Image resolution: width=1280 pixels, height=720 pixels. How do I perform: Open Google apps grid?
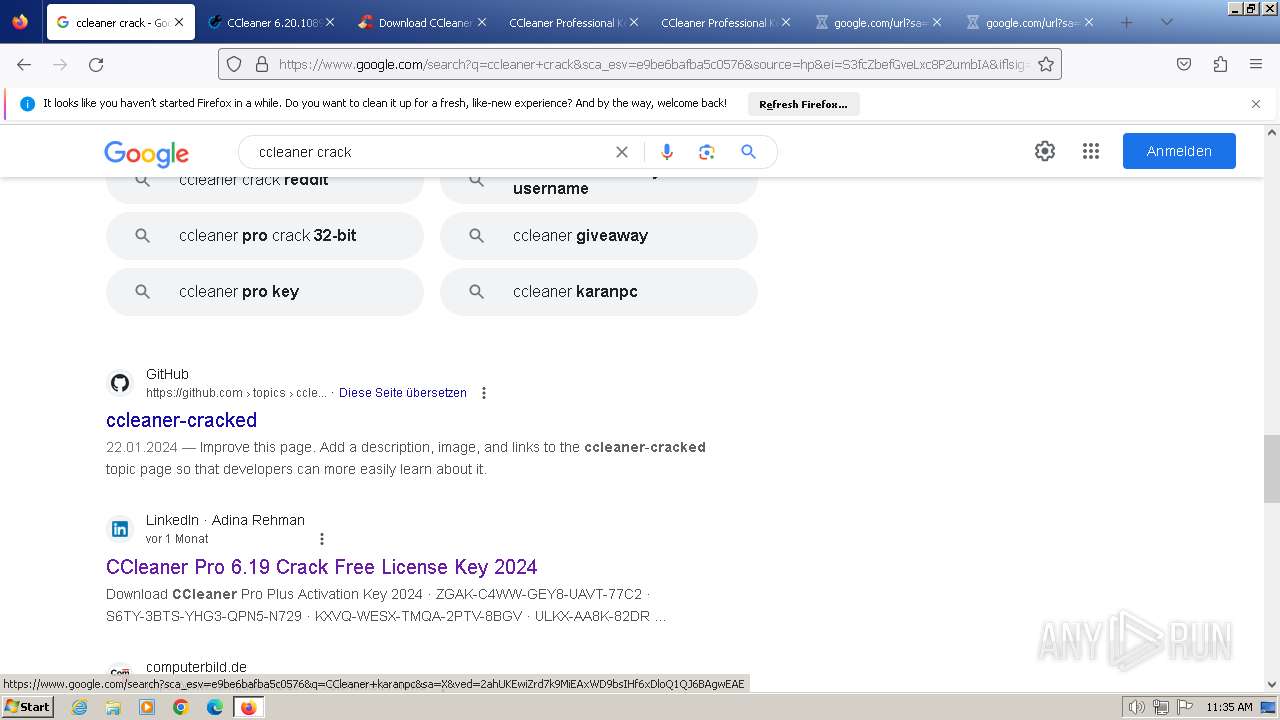point(1091,151)
